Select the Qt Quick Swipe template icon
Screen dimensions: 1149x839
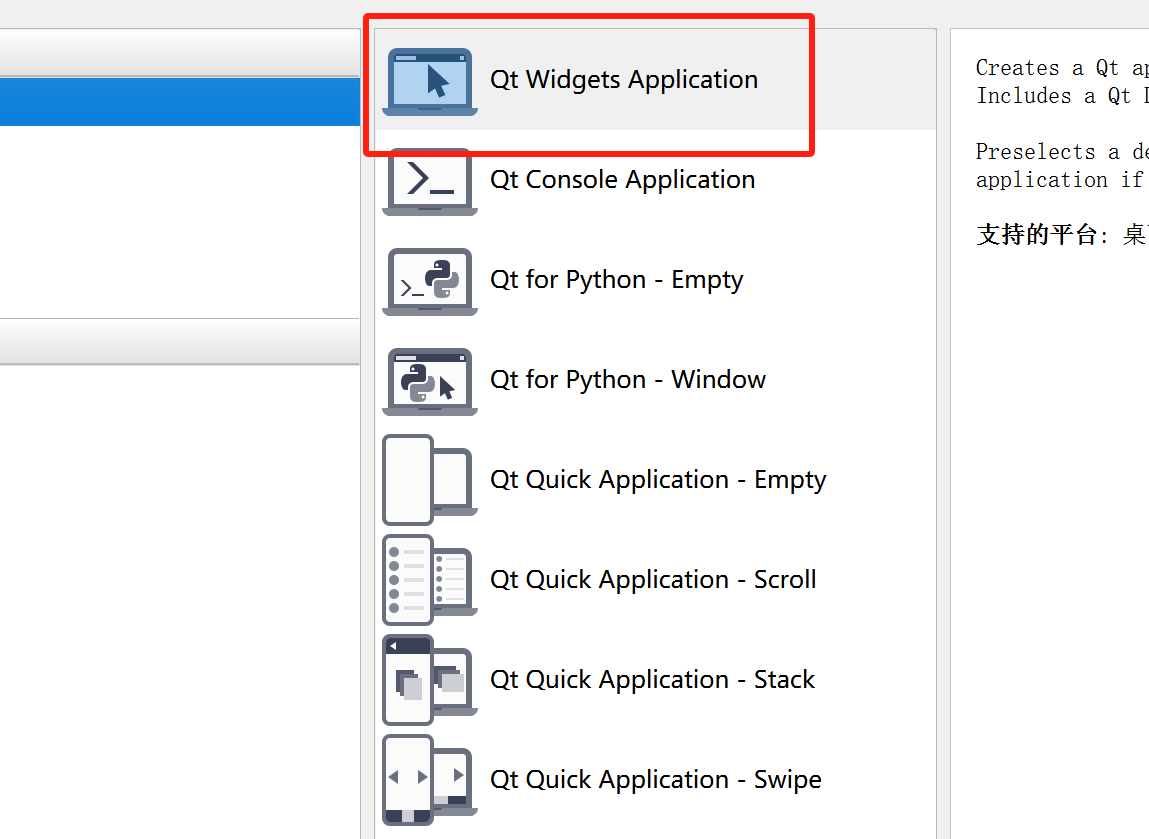pos(429,780)
